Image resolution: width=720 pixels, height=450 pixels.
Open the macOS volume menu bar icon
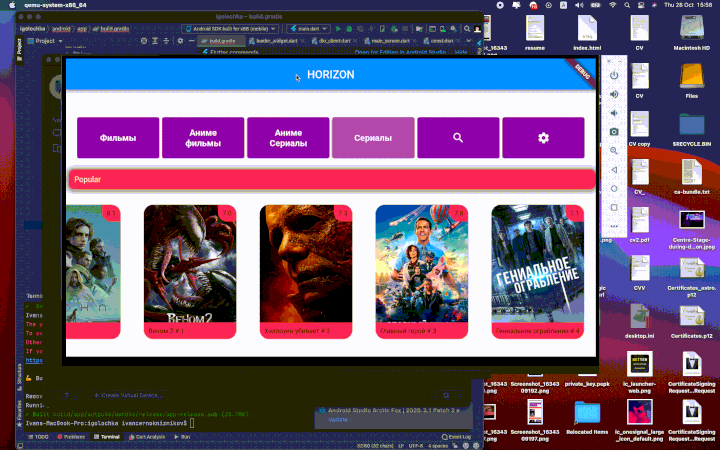point(579,5)
